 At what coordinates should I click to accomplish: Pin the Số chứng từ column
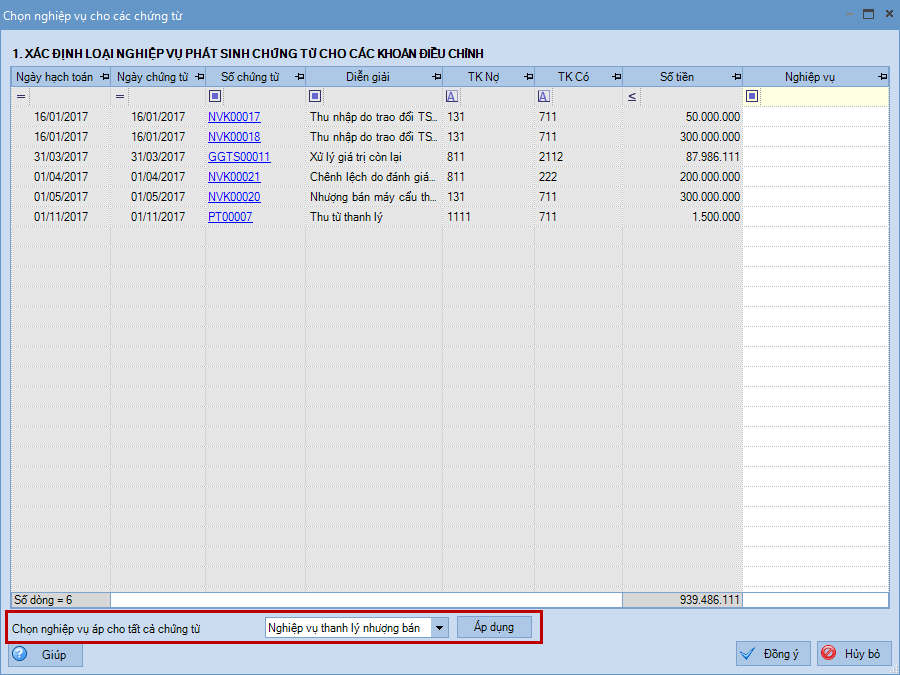click(x=299, y=77)
